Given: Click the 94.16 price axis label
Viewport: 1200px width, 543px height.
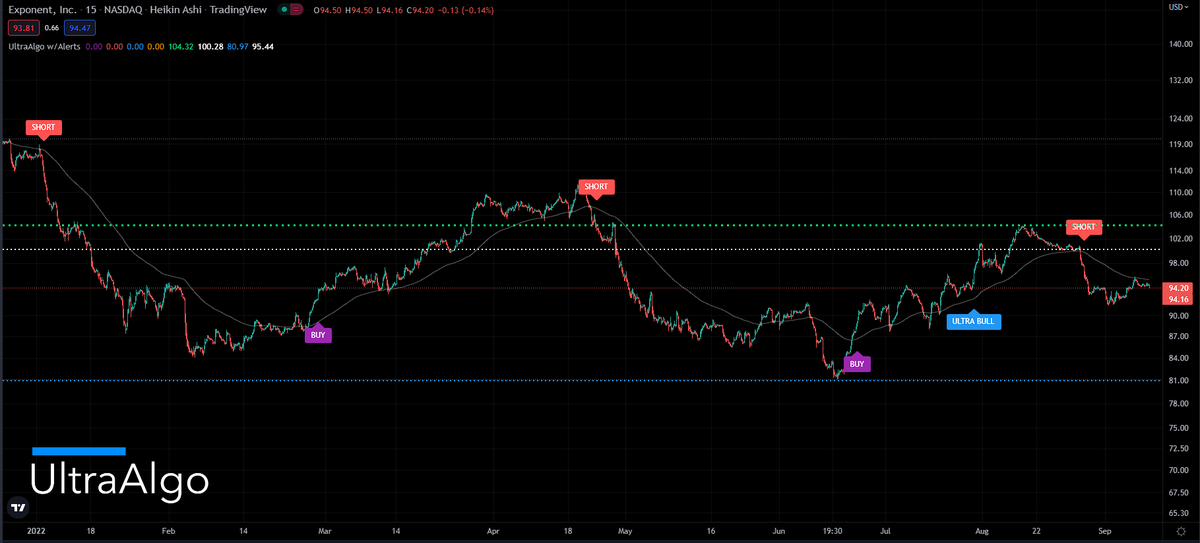Looking at the screenshot, I should [x=1178, y=299].
